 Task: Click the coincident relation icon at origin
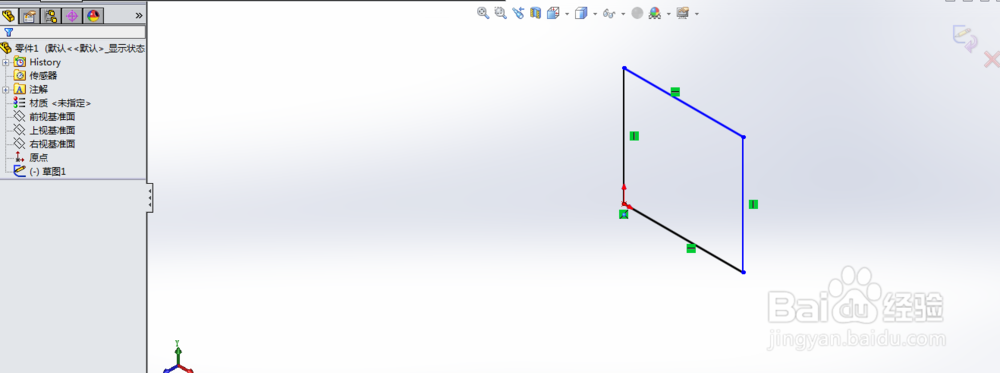[x=624, y=214]
